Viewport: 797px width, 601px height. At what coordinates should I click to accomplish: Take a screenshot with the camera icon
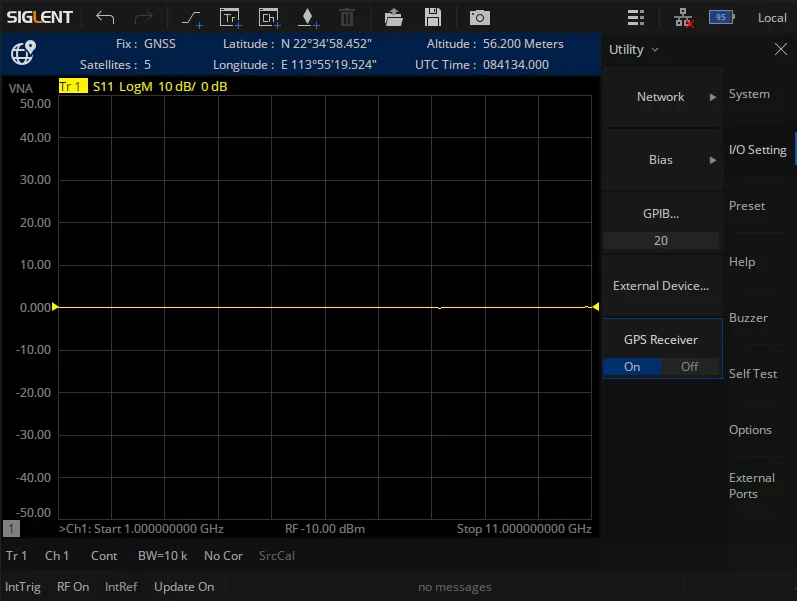[x=480, y=17]
